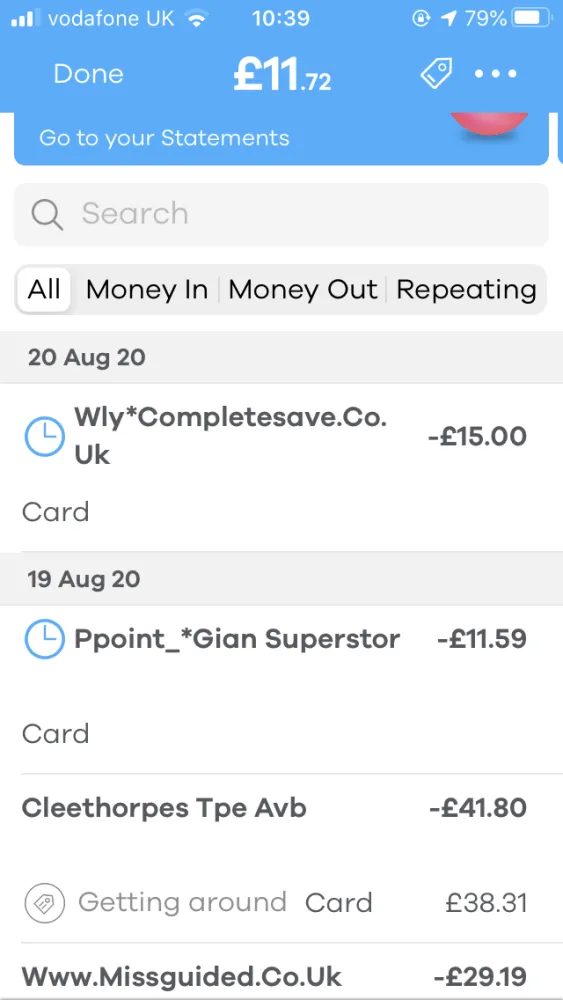Select the All filter segment

click(44, 290)
